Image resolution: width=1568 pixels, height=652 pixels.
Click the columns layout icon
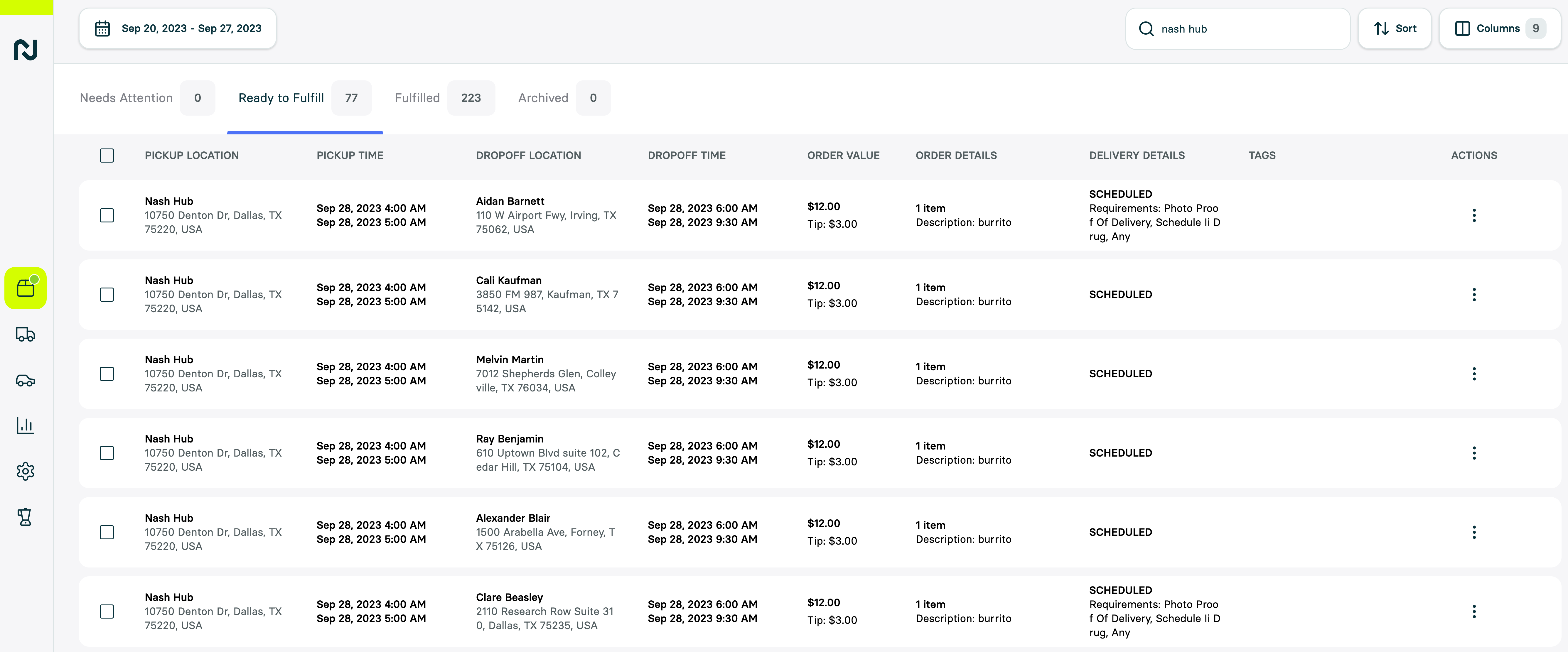click(x=1462, y=29)
